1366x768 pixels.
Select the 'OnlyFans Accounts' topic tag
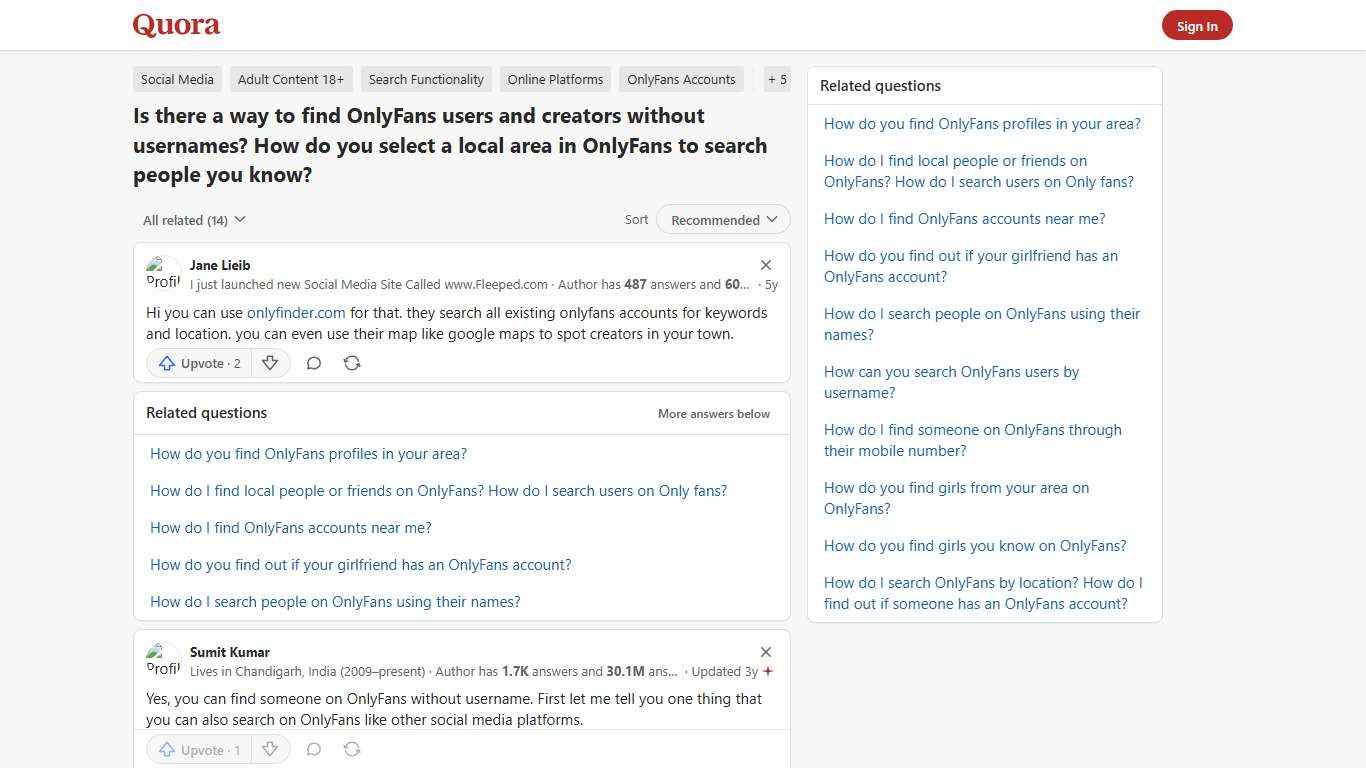pos(681,79)
